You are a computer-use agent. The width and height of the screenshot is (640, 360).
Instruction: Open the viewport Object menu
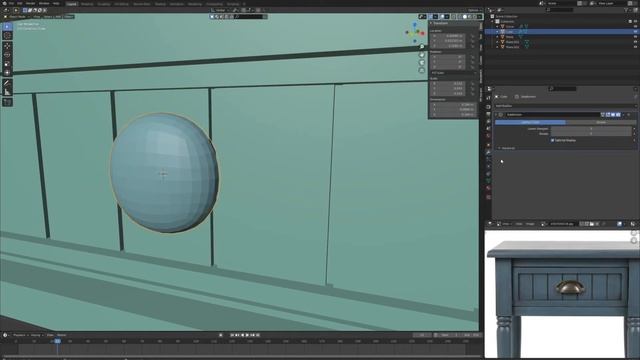[x=68, y=17]
